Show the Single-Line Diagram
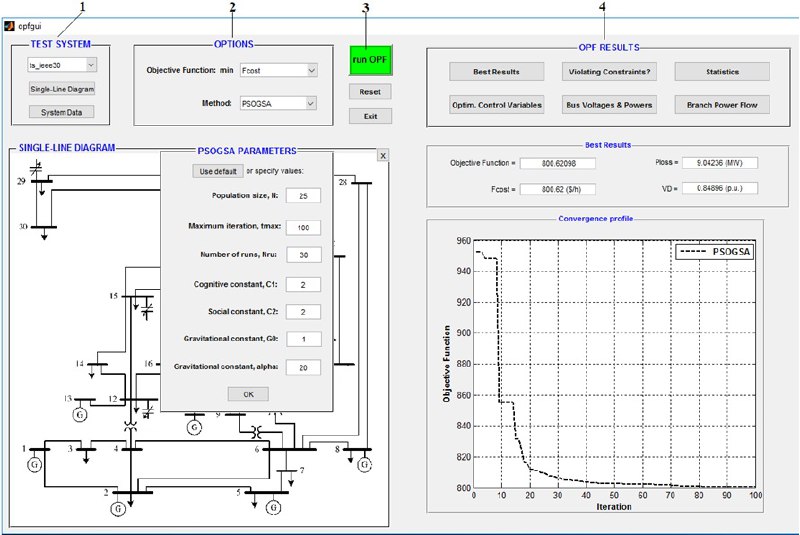800x535 pixels. tap(62, 89)
